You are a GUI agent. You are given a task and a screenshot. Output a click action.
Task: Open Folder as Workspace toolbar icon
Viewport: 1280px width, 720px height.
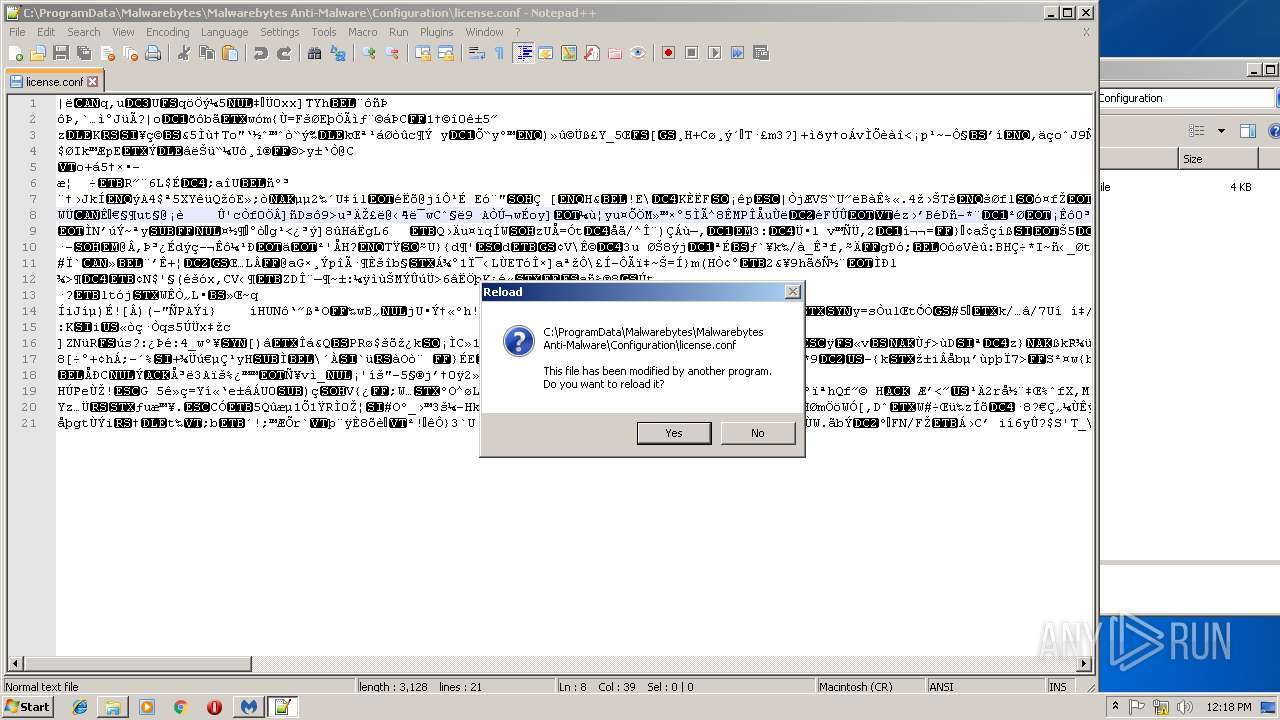click(x=615, y=53)
